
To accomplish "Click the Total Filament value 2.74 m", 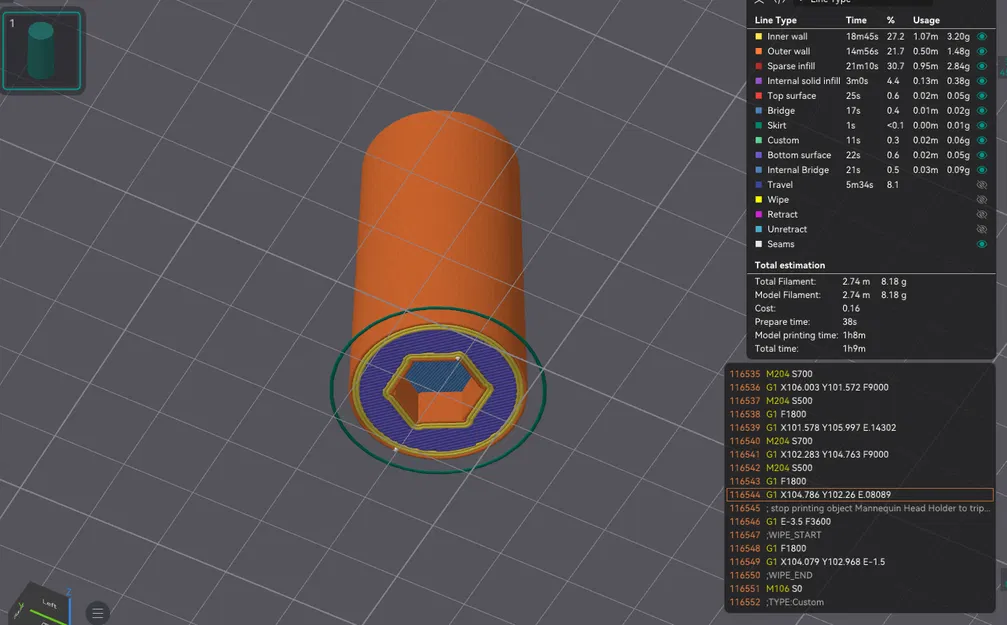I will (856, 281).
